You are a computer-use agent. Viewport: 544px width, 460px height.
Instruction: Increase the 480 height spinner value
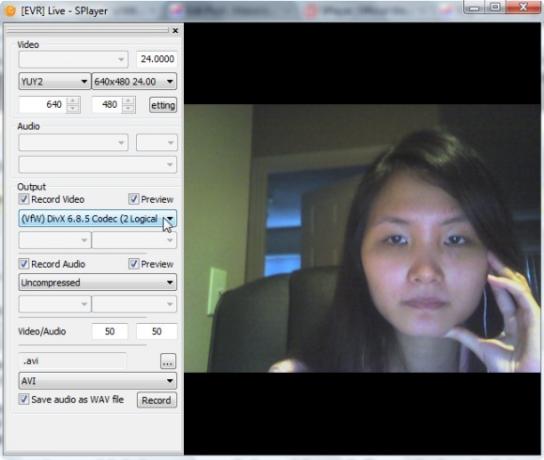pyautogui.click(x=128, y=101)
